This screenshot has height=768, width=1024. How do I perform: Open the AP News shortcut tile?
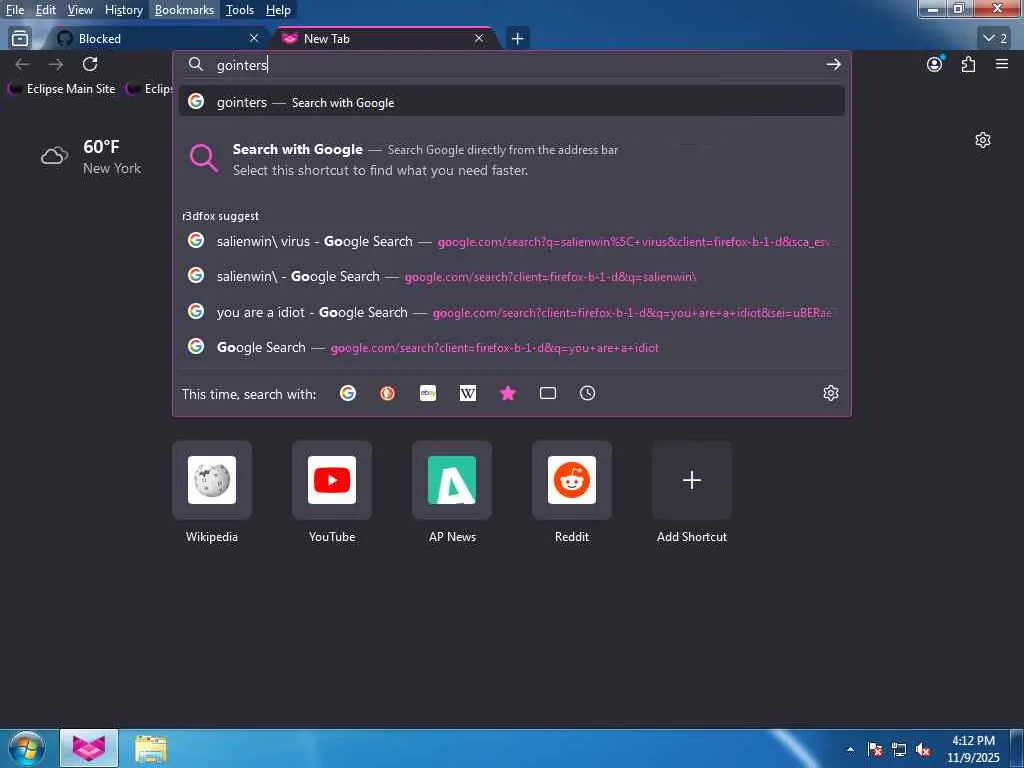[452, 480]
